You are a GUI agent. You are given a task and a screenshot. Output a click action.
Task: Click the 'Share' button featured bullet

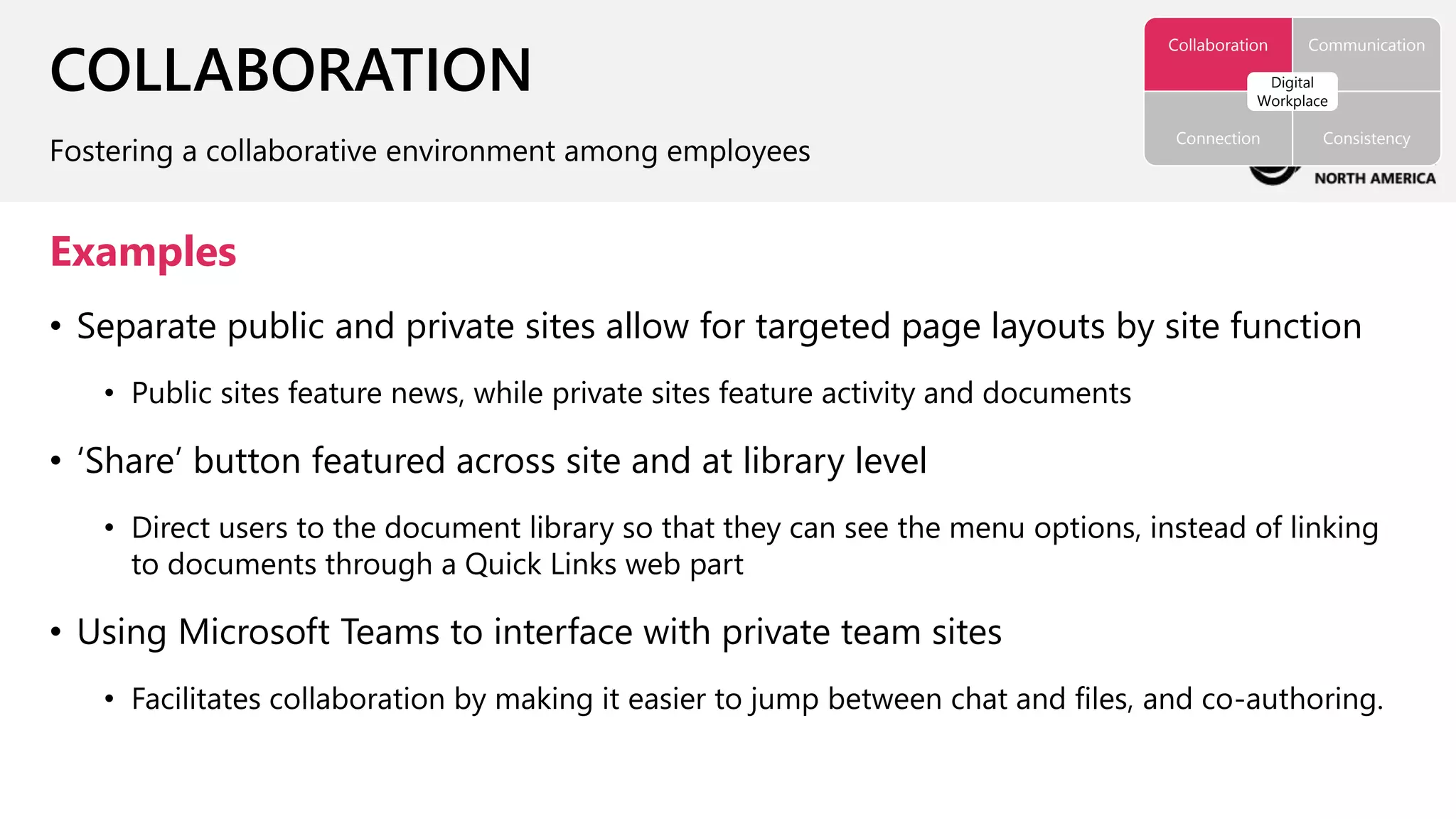(x=502, y=461)
